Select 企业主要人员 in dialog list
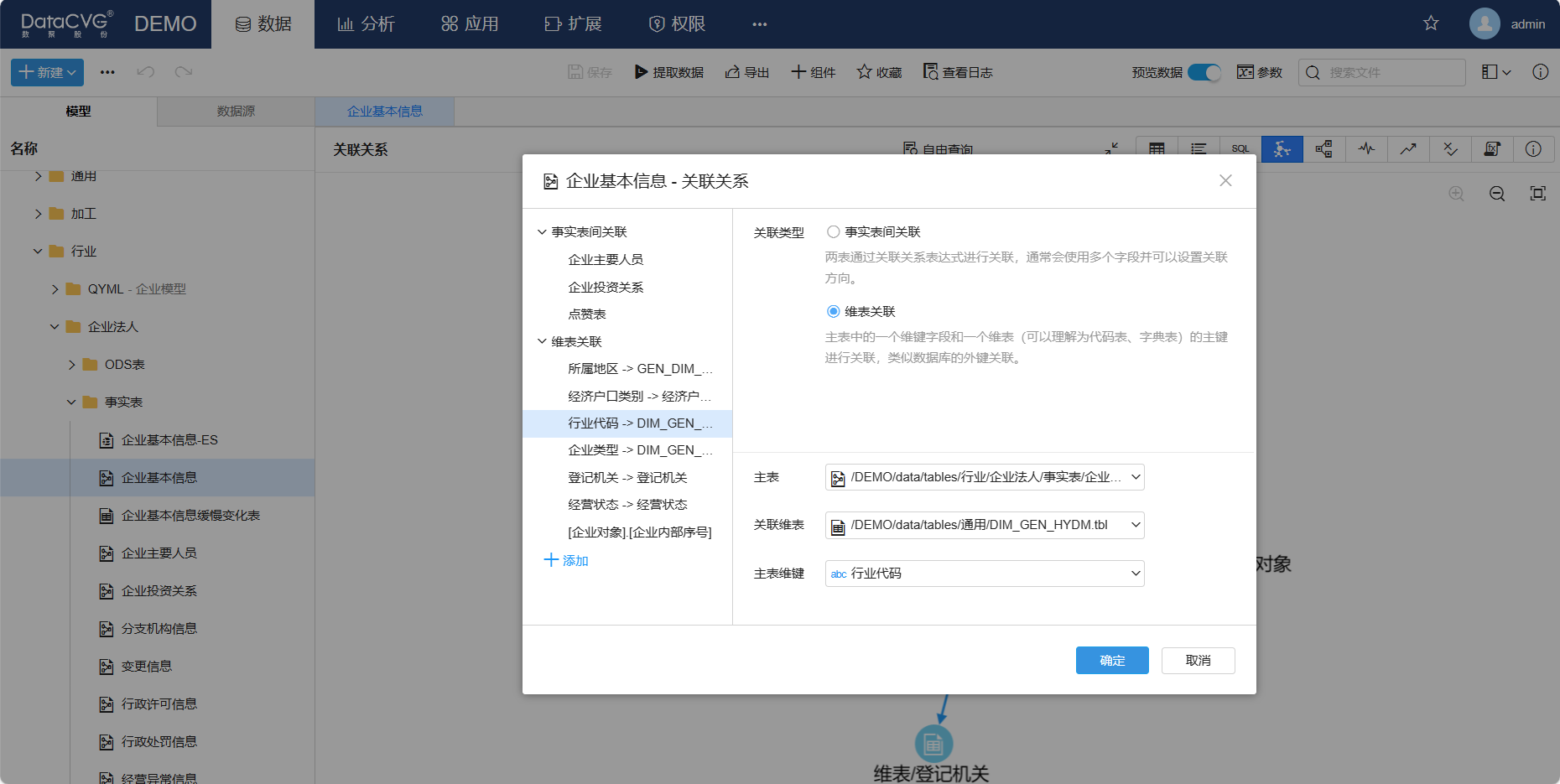Screen dimensions: 1560x784 tap(606, 260)
